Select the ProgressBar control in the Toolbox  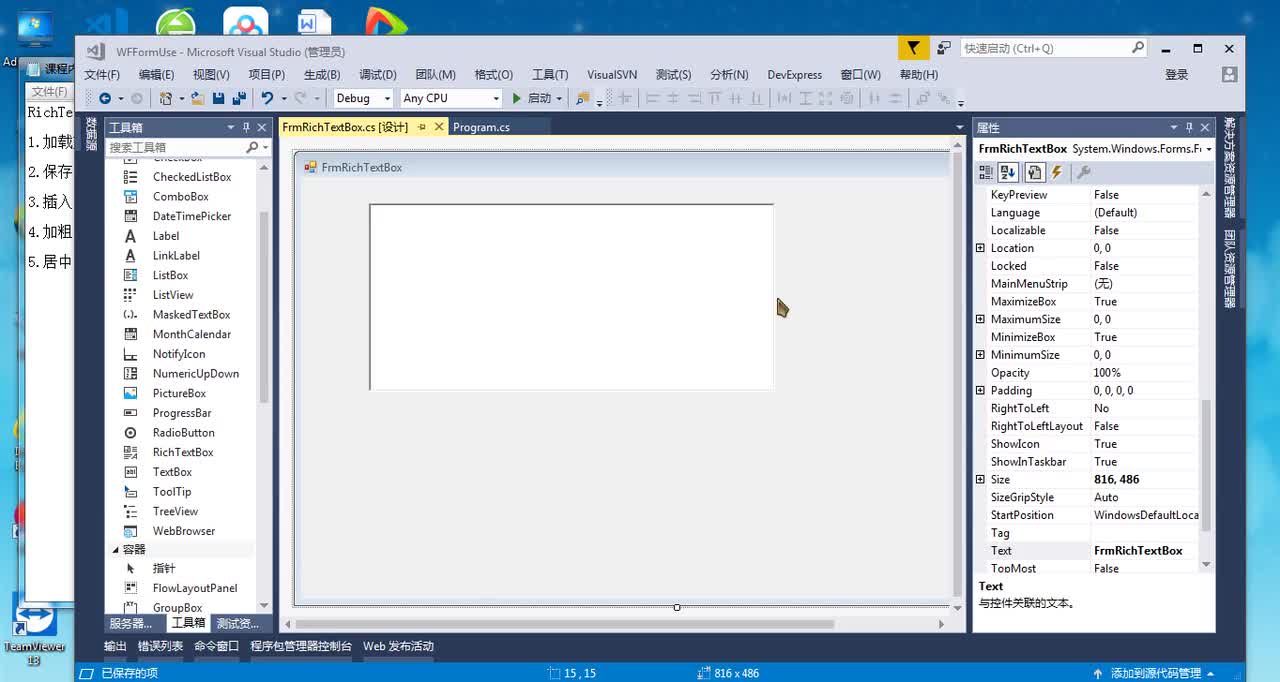[x=182, y=413]
